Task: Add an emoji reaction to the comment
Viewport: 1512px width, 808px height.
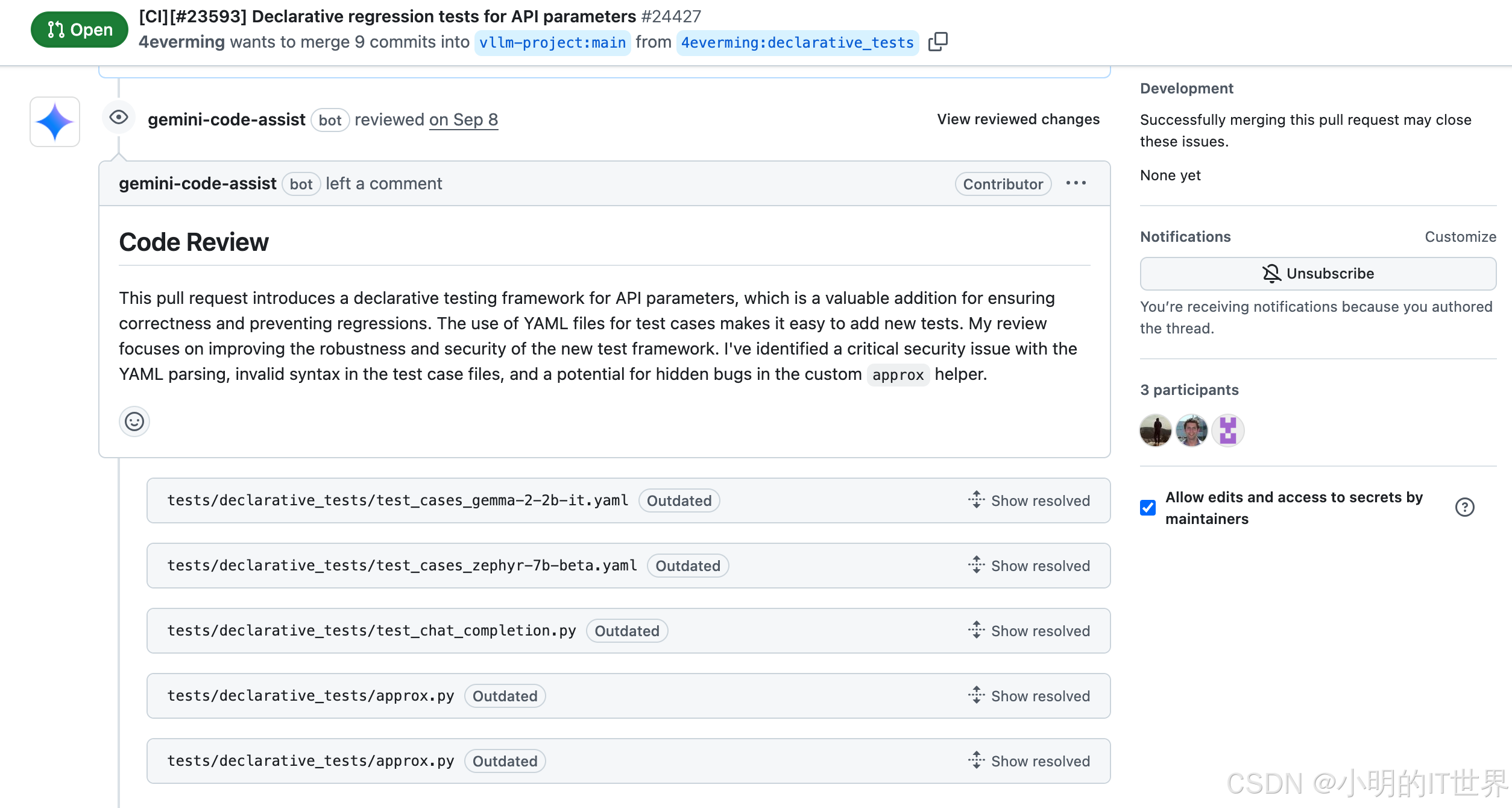Action: click(x=134, y=421)
